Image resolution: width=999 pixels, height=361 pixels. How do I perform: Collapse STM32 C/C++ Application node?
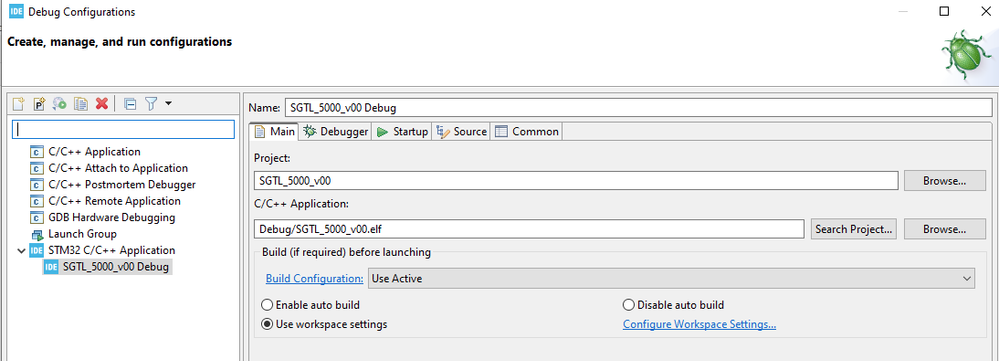[22, 251]
